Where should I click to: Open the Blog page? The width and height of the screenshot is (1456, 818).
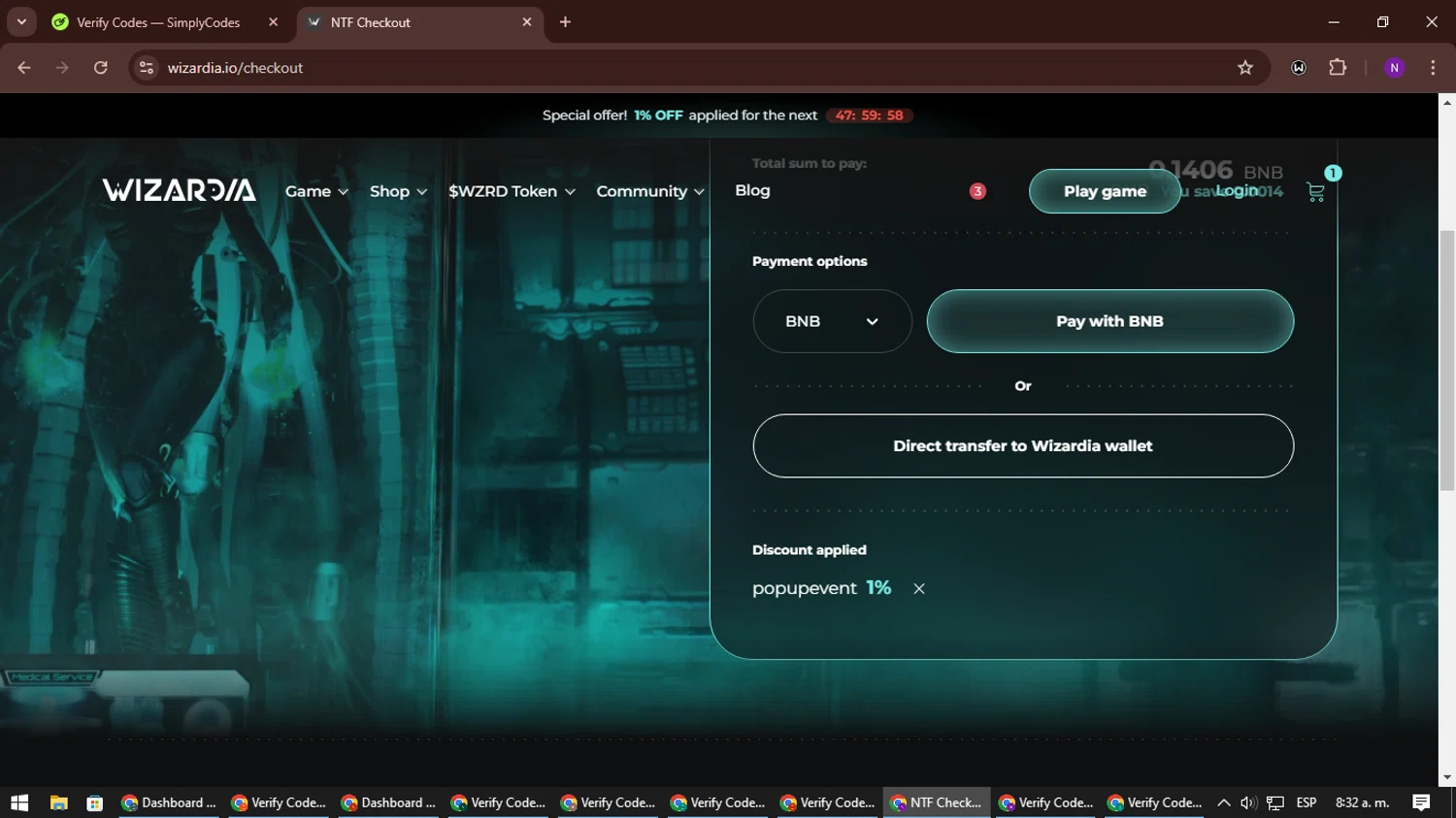pos(752,190)
